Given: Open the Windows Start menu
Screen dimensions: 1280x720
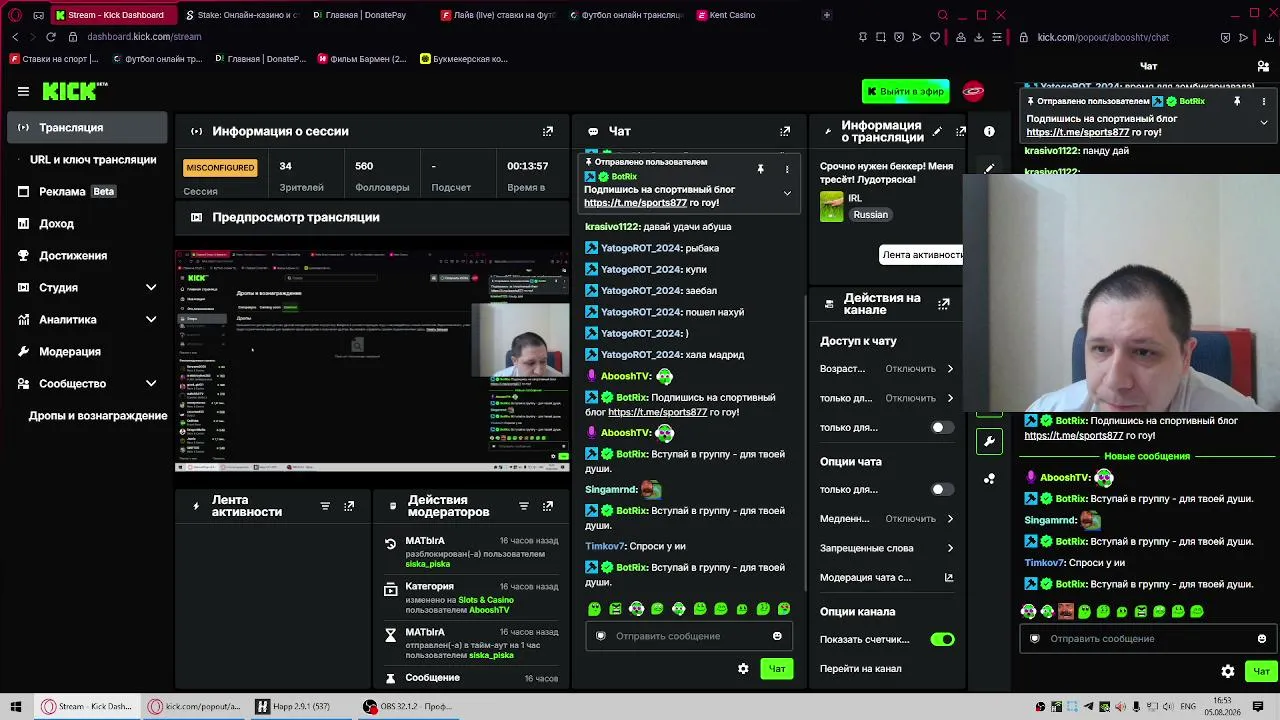Looking at the screenshot, I should click(x=16, y=706).
